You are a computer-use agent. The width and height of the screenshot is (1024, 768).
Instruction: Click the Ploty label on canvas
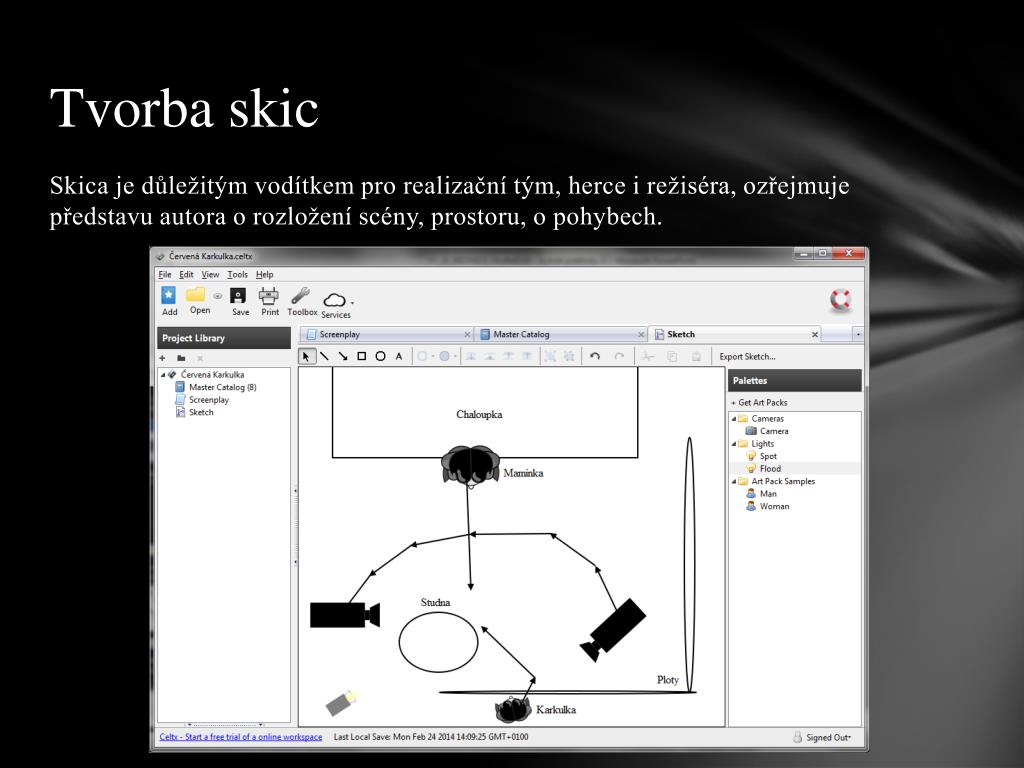pyautogui.click(x=667, y=680)
